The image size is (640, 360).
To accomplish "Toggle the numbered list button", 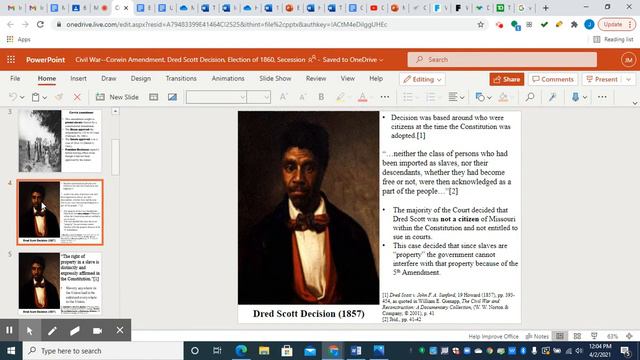I will pos(431,97).
